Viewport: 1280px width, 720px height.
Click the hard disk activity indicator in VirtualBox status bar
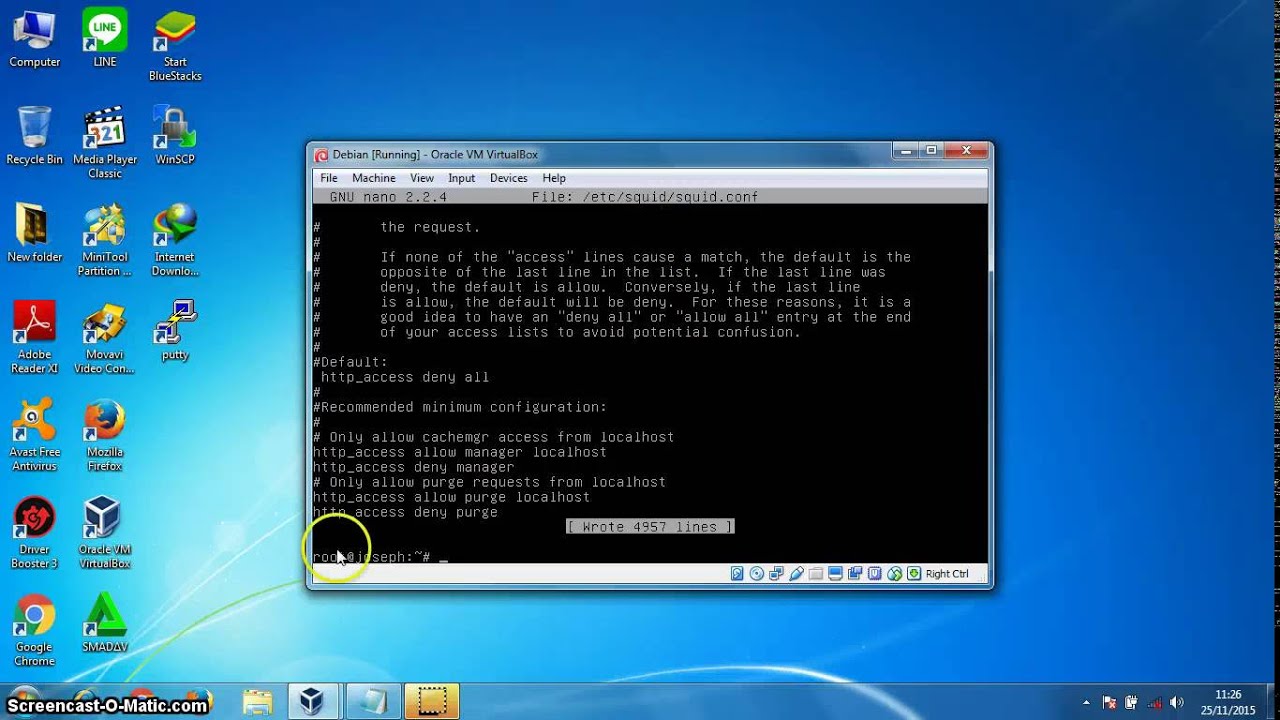(x=737, y=574)
